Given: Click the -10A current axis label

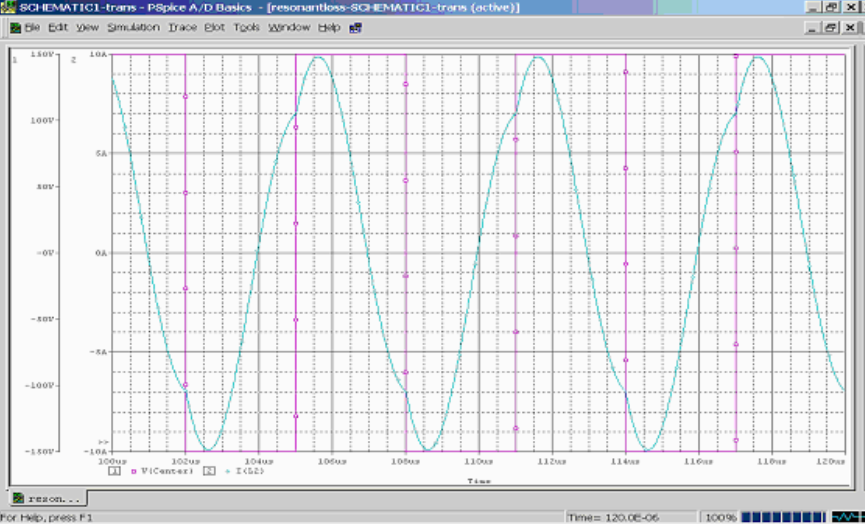Looking at the screenshot, I should click(95, 451).
